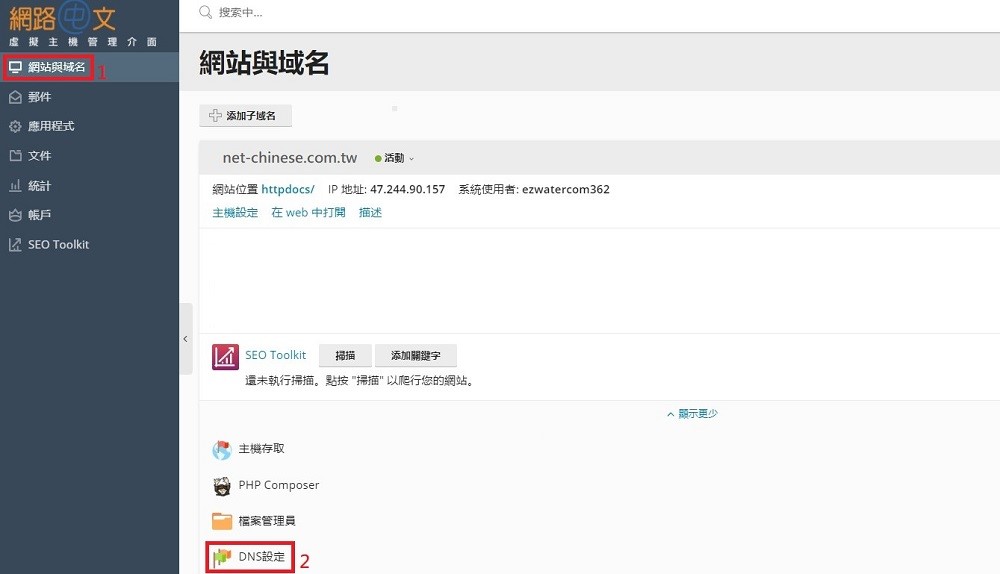Click the 描述 link
The width and height of the screenshot is (1000, 574).
click(x=370, y=212)
